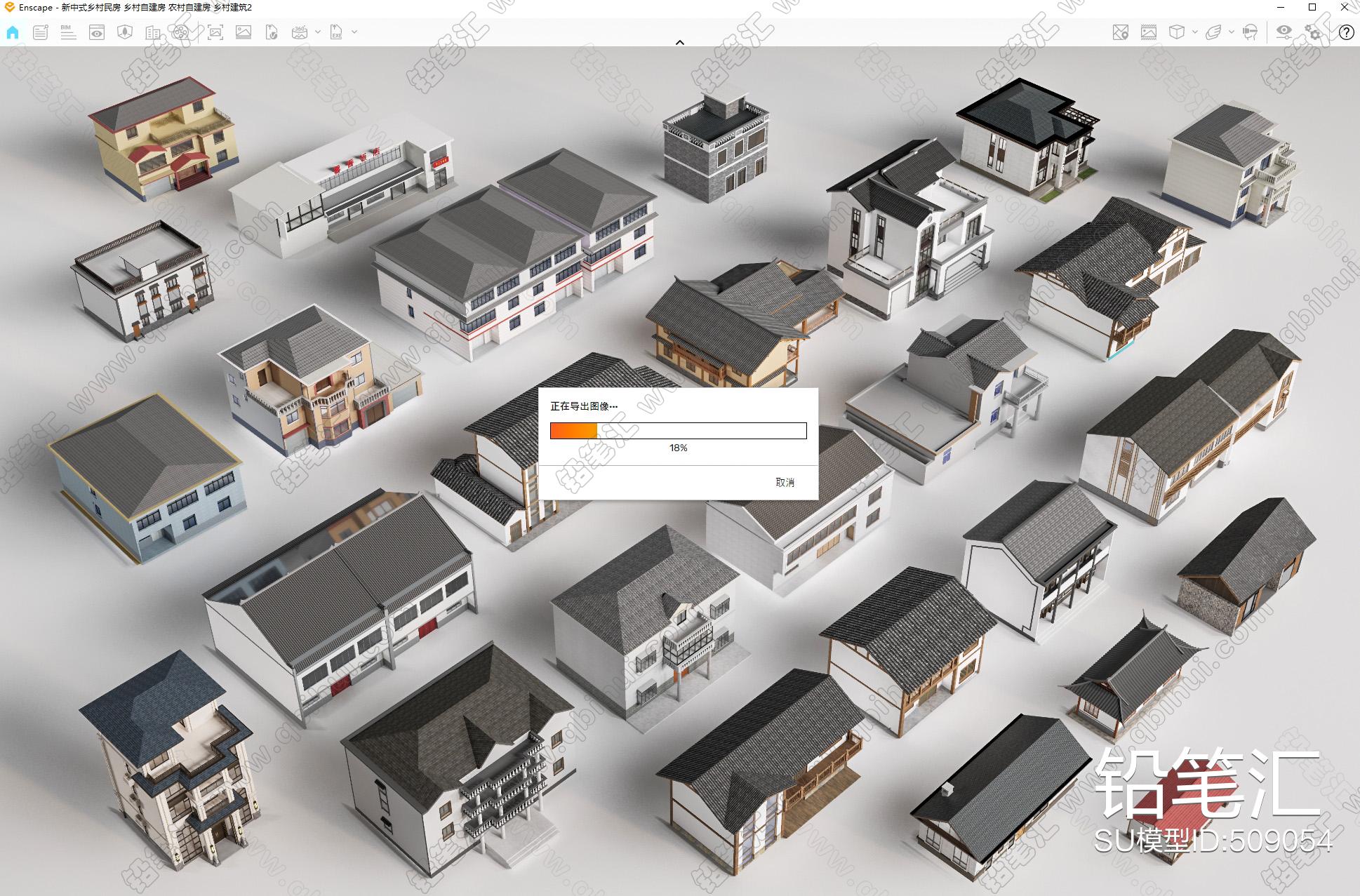Screen dimensions: 1360x896
Task: Open the Enscape asset library
Action: coord(125,32)
